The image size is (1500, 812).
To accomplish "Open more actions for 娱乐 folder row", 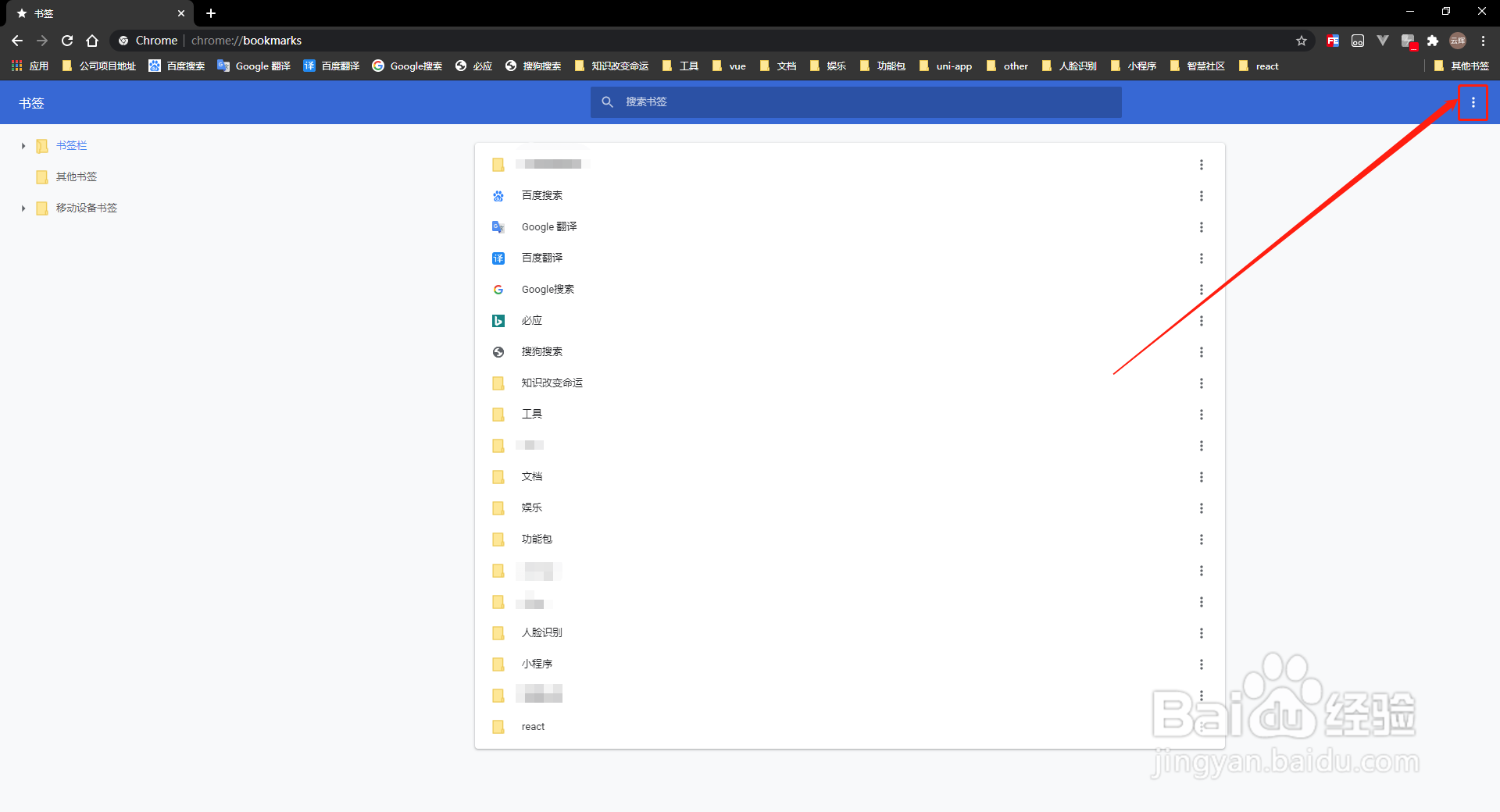I will coord(1202,508).
